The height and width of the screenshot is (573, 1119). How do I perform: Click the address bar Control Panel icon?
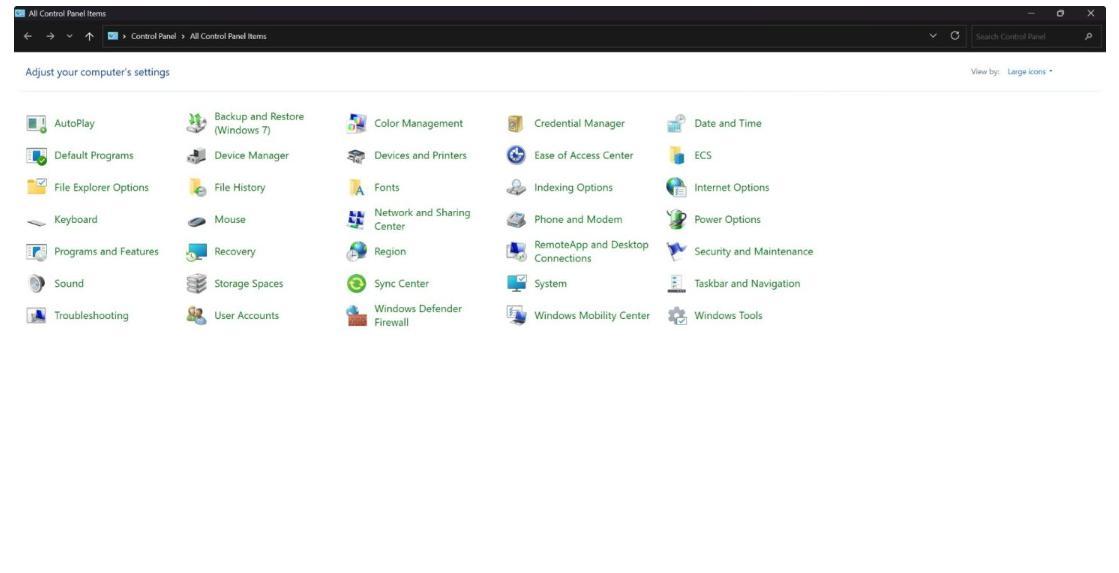pos(113,36)
